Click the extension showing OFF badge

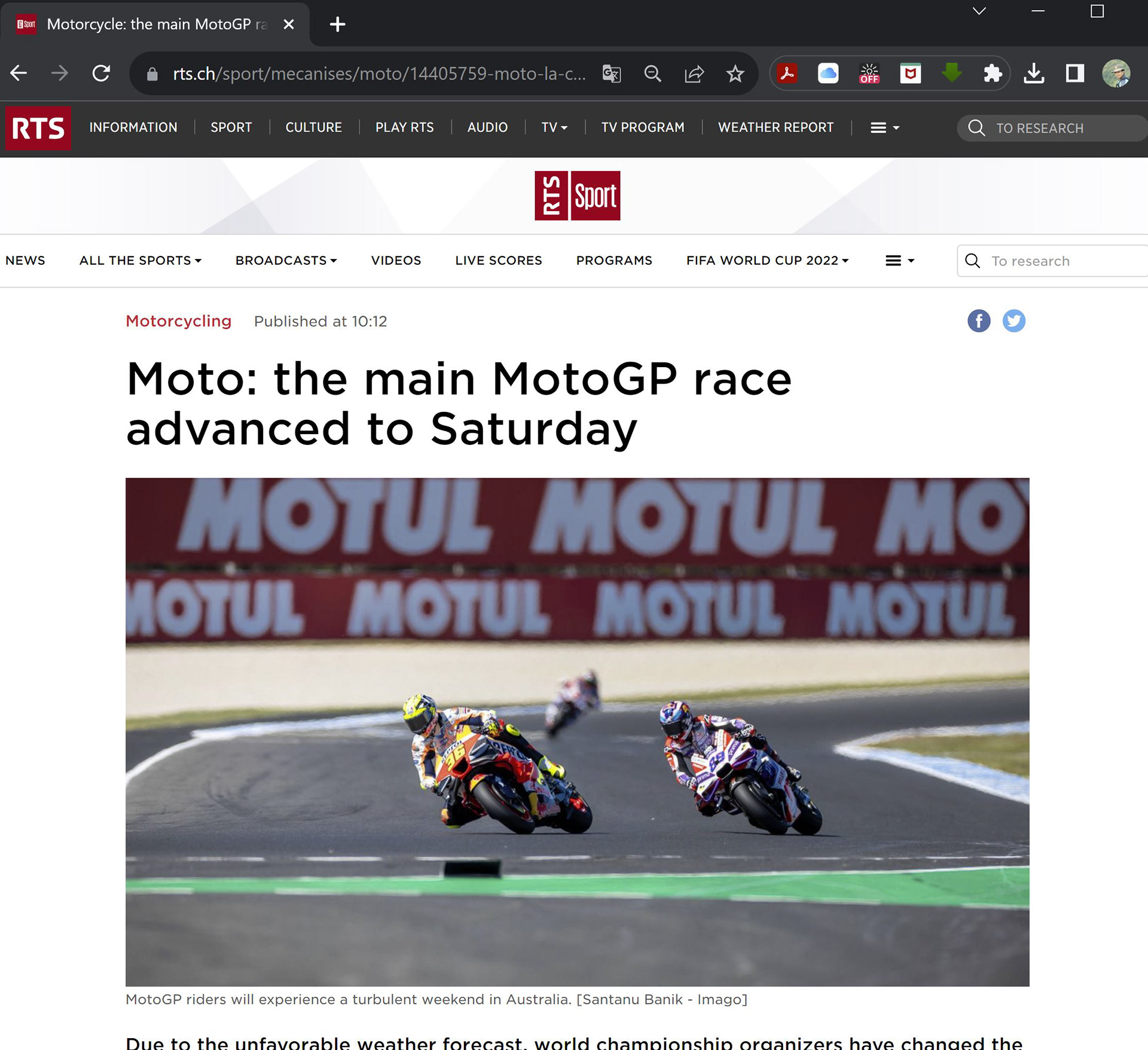(x=869, y=74)
